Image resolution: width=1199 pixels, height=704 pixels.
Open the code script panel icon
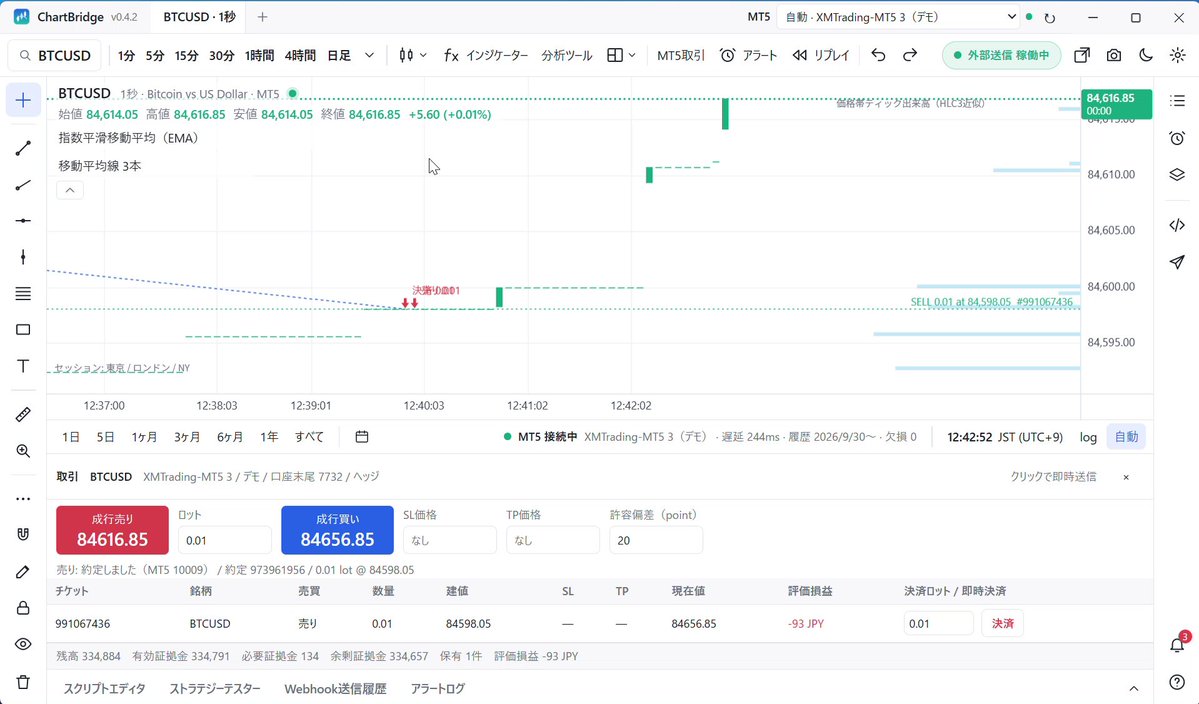[x=1177, y=225]
